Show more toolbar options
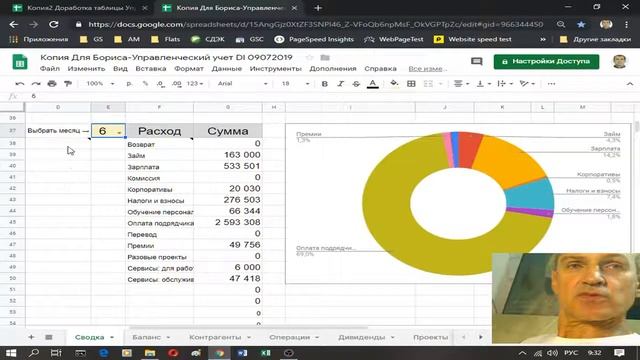The image size is (640, 360). 551,84
